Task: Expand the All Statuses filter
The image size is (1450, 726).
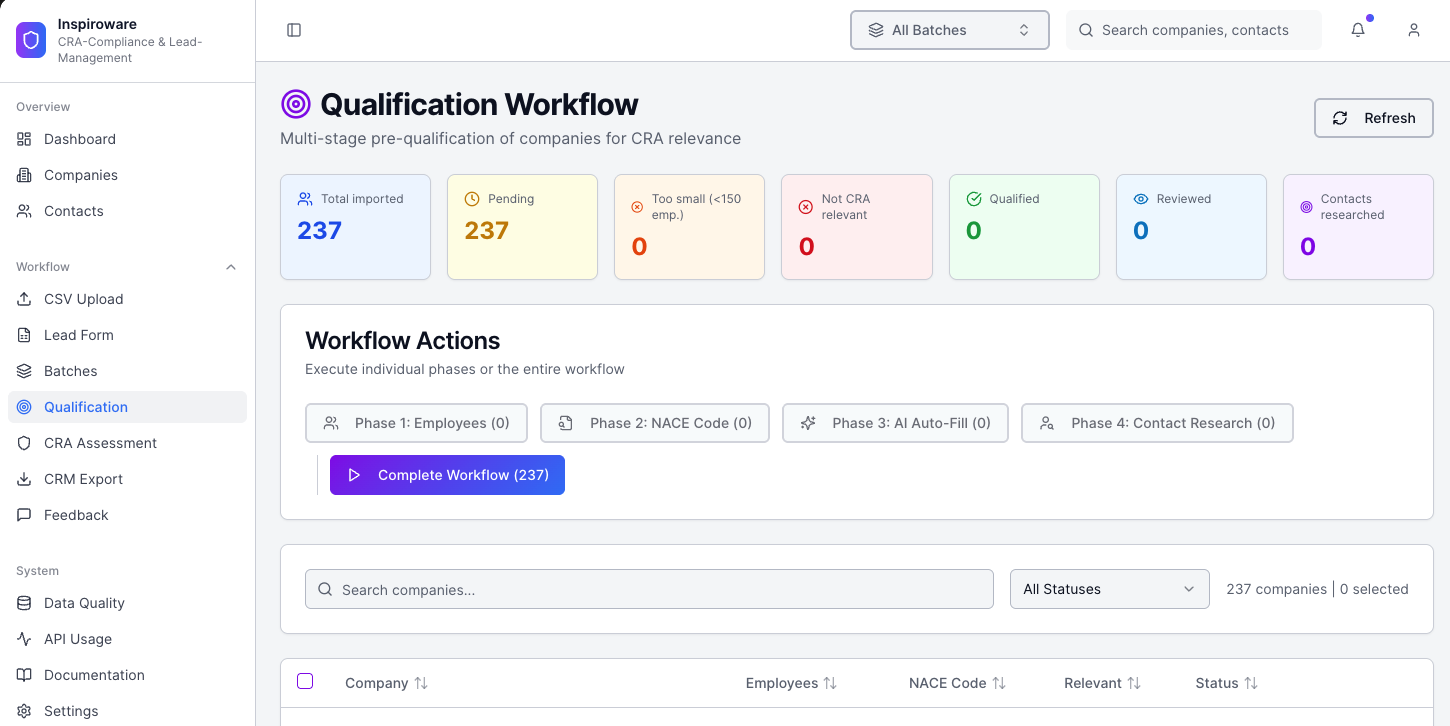Action: pyautogui.click(x=1109, y=589)
